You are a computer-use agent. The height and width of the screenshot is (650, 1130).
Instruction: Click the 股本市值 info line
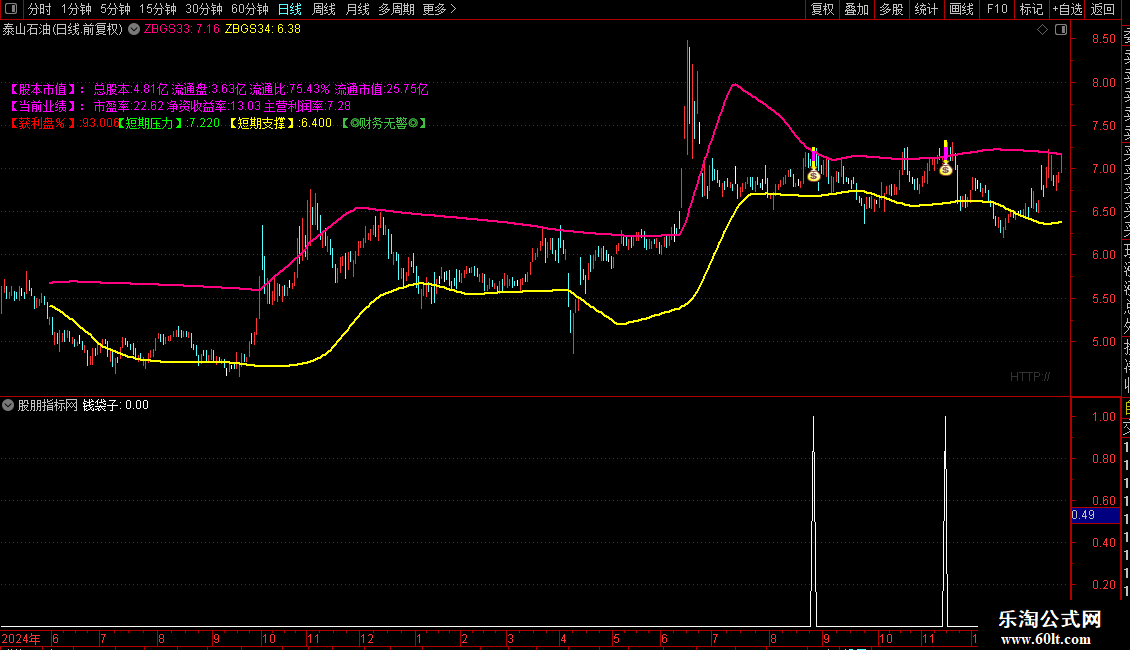tap(218, 89)
